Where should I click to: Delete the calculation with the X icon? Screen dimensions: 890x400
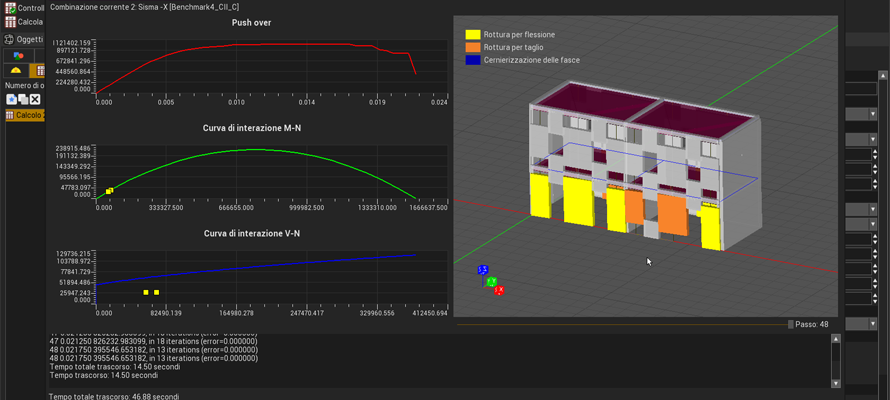pos(35,99)
